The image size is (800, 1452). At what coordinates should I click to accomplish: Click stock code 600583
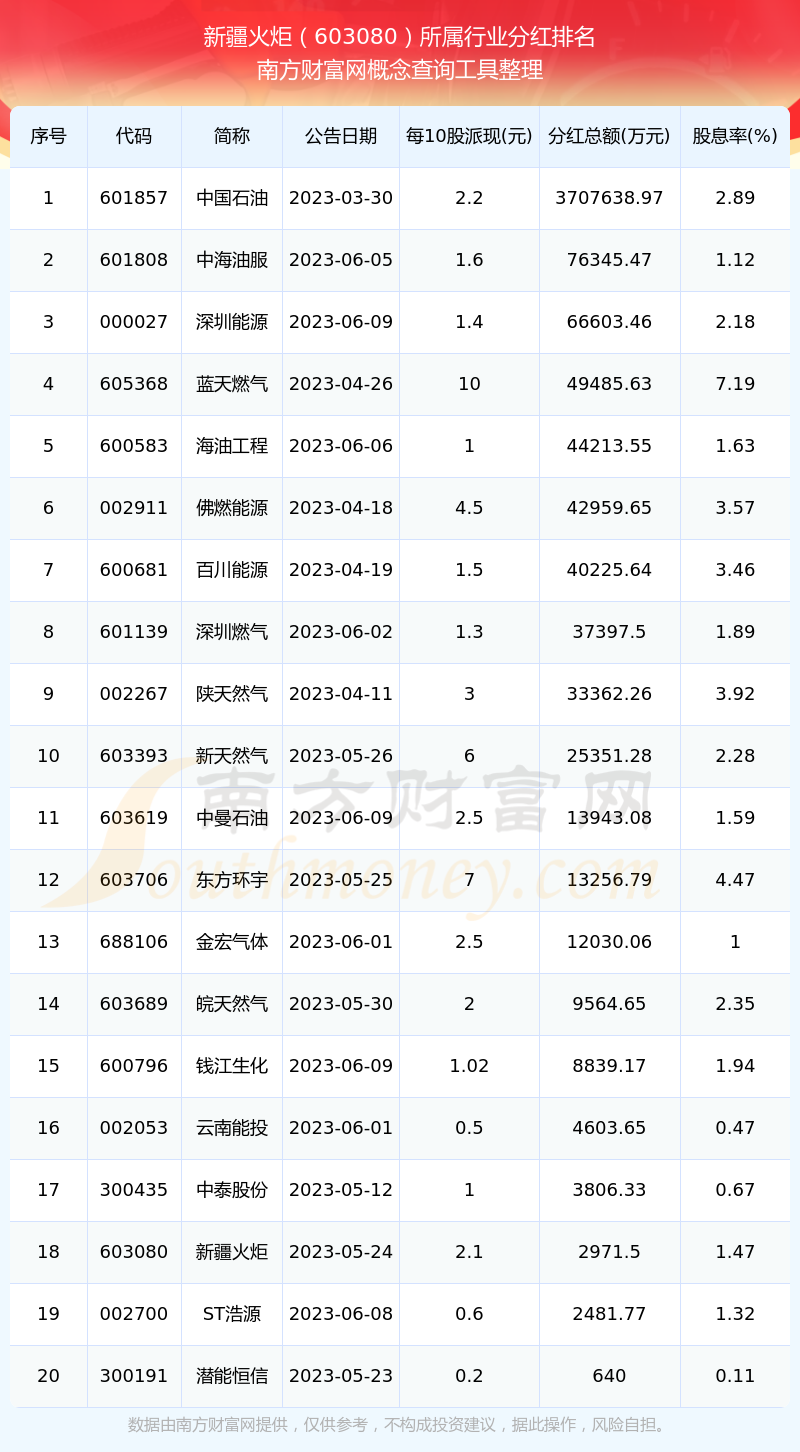pos(134,446)
